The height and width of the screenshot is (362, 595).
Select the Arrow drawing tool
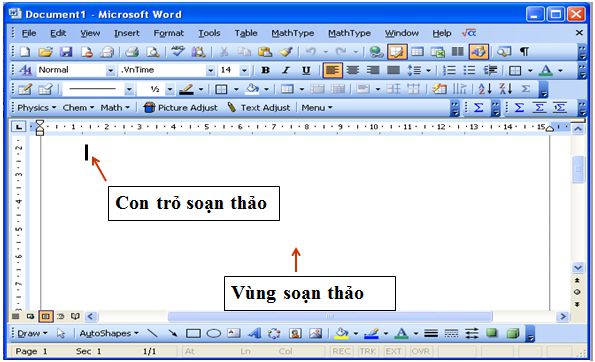point(173,333)
